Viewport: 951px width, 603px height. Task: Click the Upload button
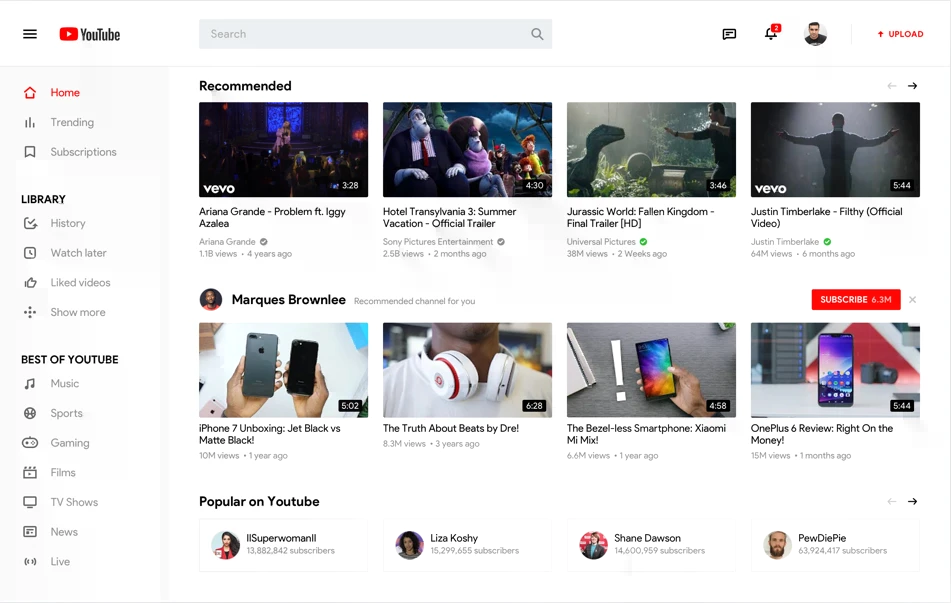[900, 34]
